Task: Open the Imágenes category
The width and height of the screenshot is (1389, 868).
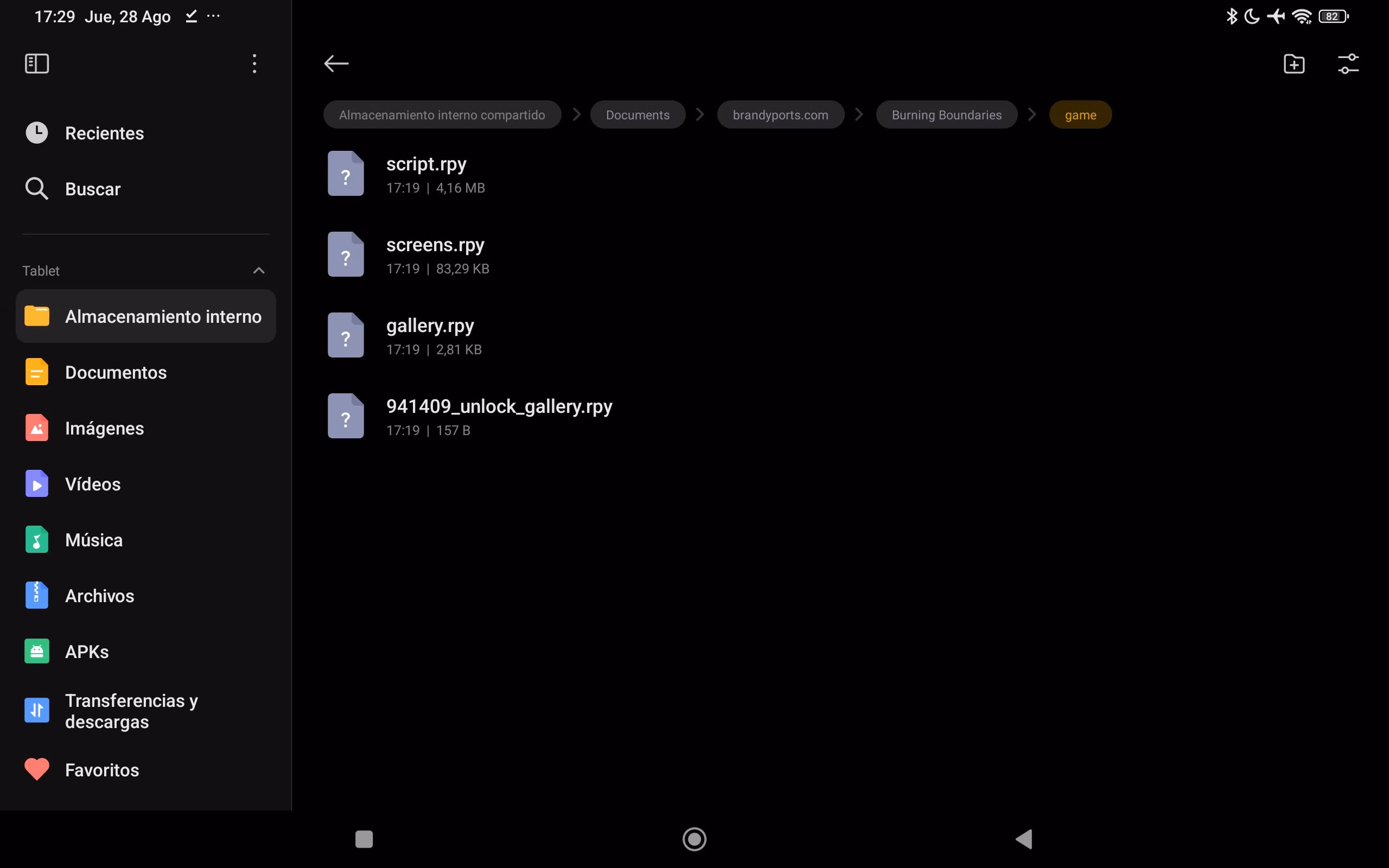Action: 104,428
